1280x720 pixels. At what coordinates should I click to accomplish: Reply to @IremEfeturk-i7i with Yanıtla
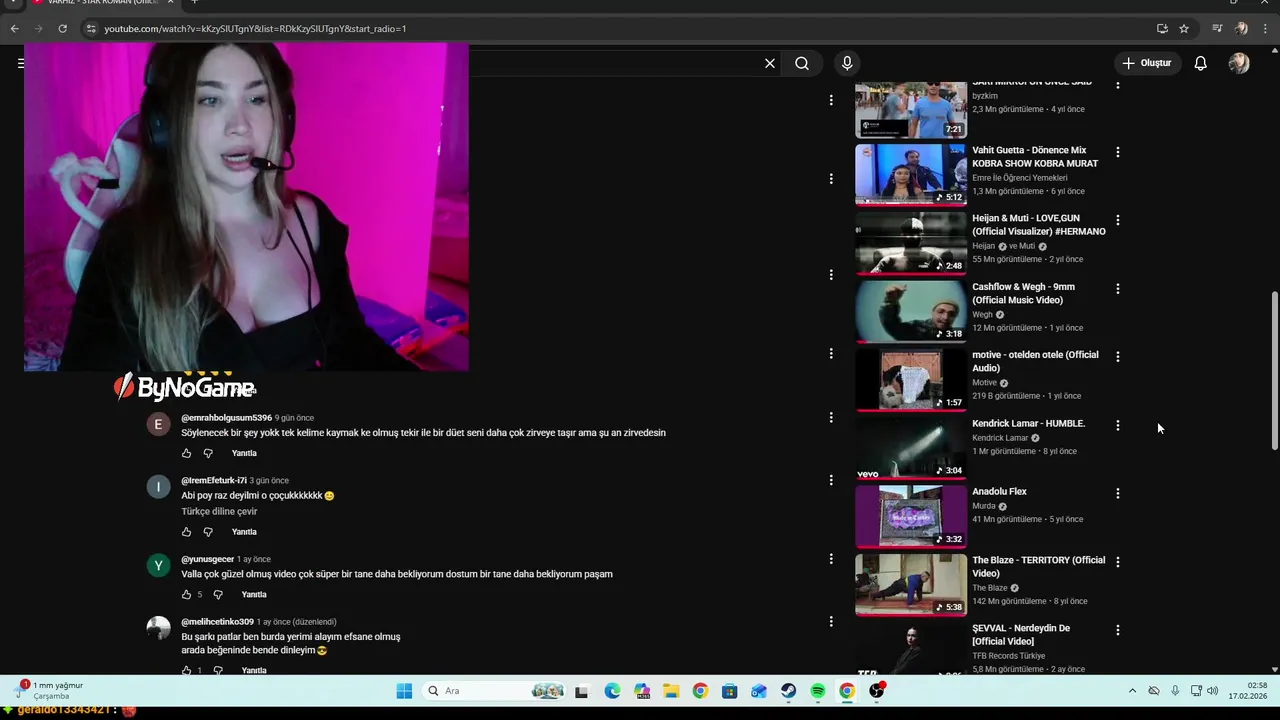[244, 532]
